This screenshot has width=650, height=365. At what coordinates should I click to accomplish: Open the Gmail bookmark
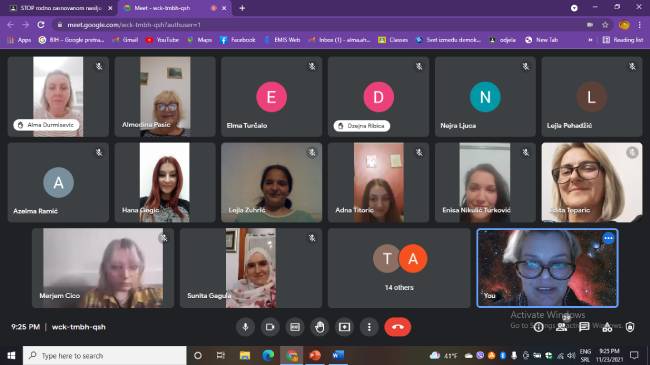126,40
